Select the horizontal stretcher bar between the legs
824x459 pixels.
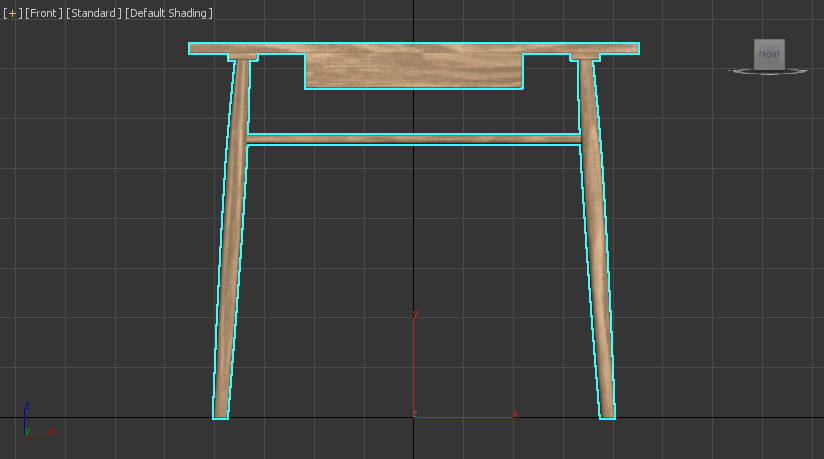point(414,139)
